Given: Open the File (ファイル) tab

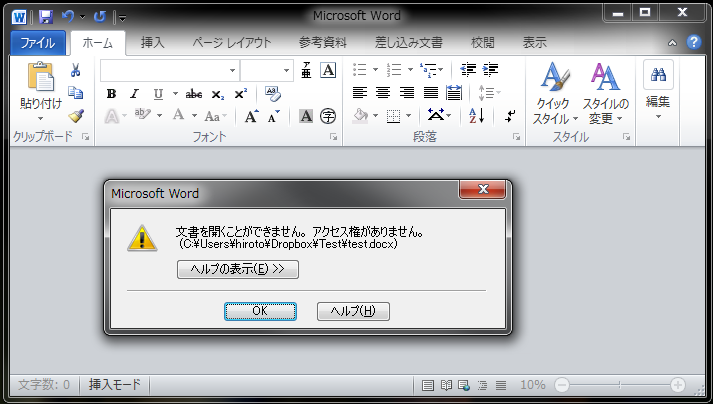Looking at the screenshot, I should point(38,43).
